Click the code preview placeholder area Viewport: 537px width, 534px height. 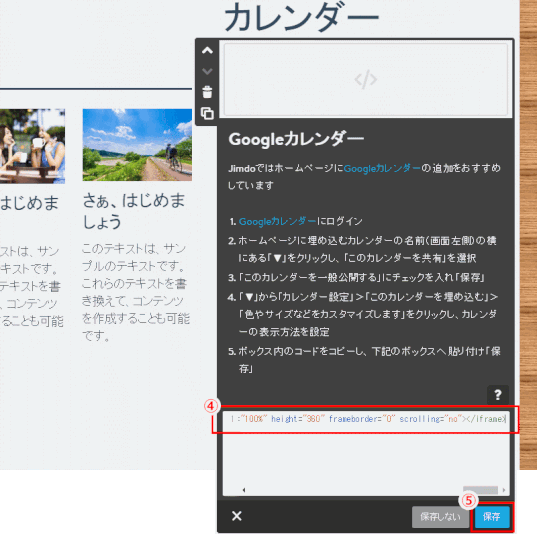[x=365, y=79]
